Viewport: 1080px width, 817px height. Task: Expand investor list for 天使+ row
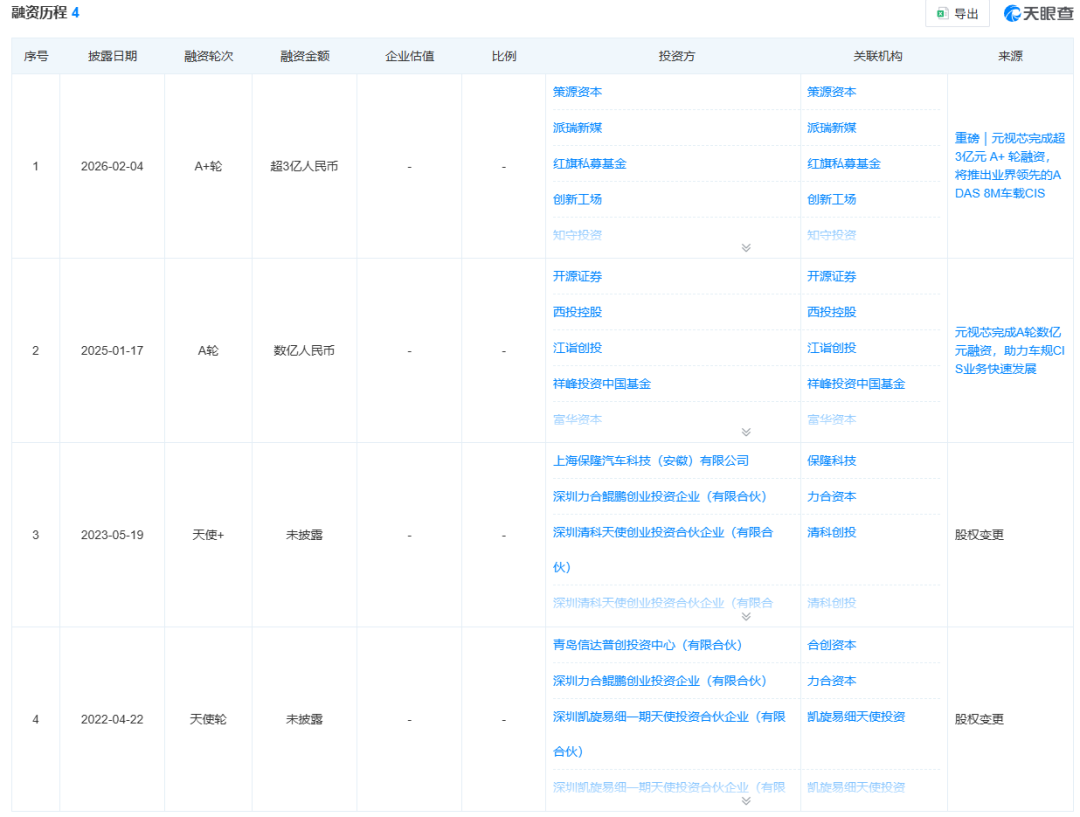point(746,617)
